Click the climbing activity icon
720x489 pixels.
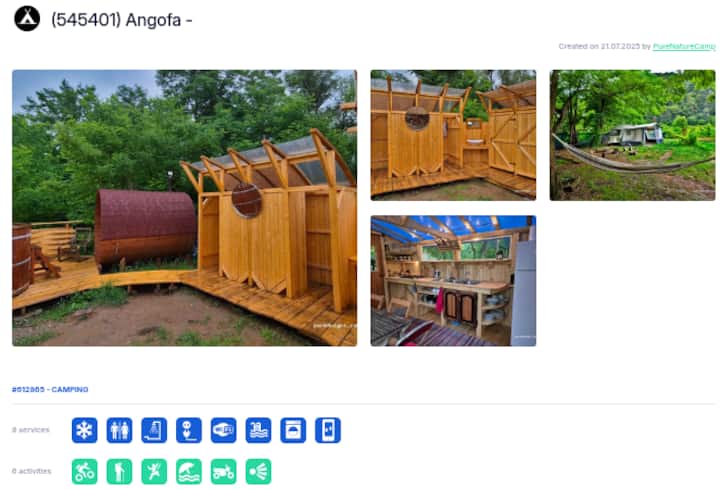154,472
